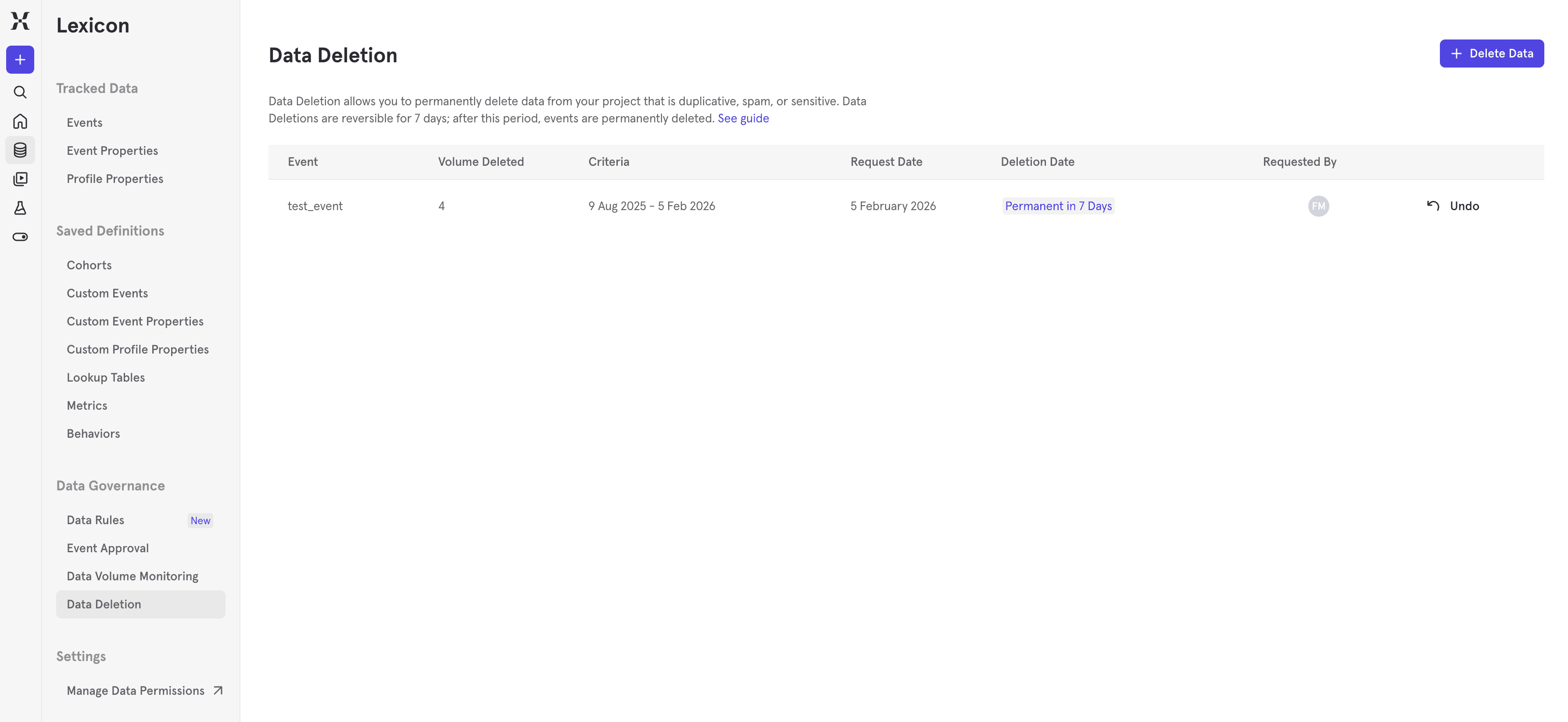The height and width of the screenshot is (722, 1568).
Task: Click the Mixpanel logo icon
Action: pyautogui.click(x=20, y=21)
